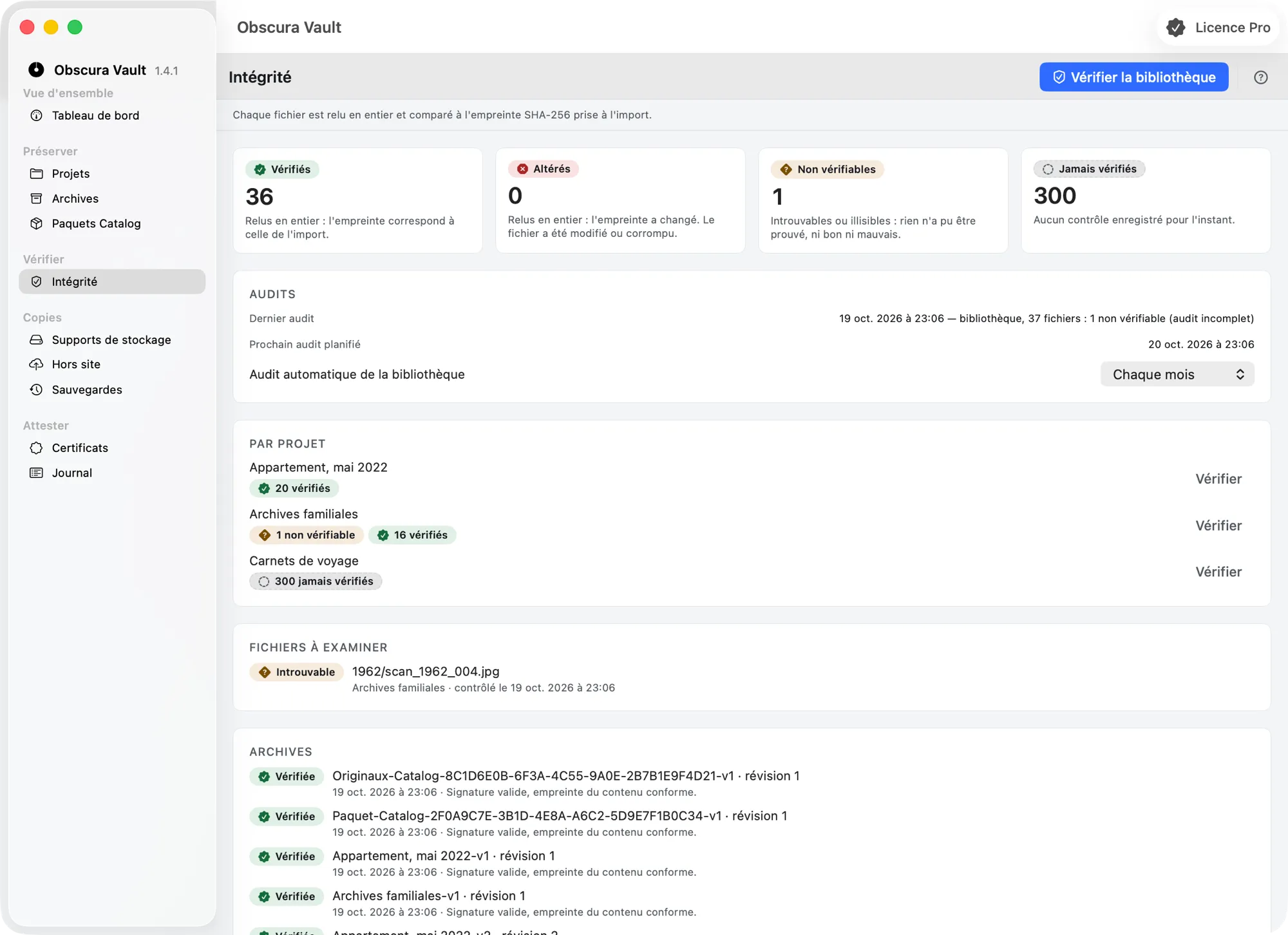
Task: Select Supports de stockage in sidebar
Action: [x=112, y=339]
